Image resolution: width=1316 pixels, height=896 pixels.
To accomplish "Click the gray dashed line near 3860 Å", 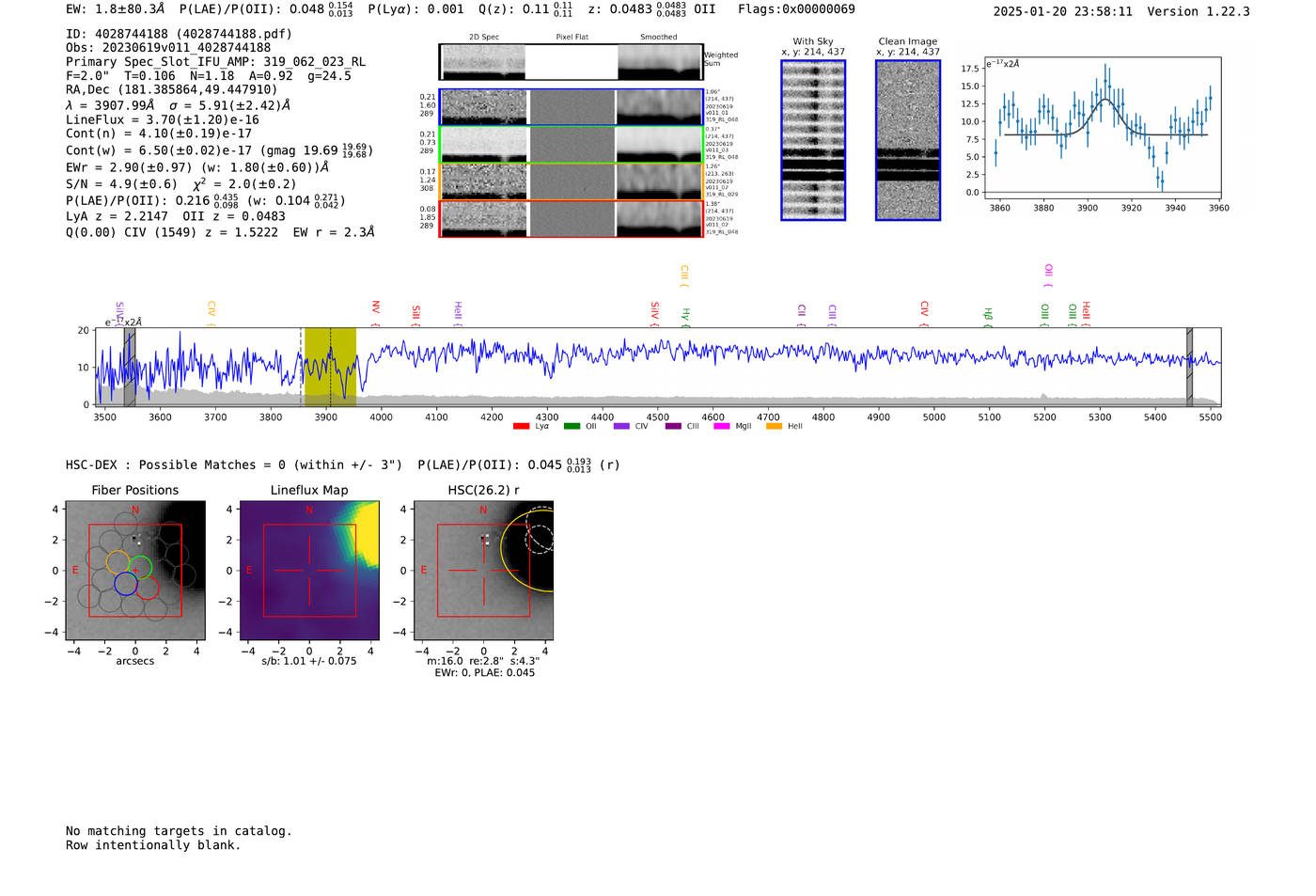I will click(x=301, y=366).
